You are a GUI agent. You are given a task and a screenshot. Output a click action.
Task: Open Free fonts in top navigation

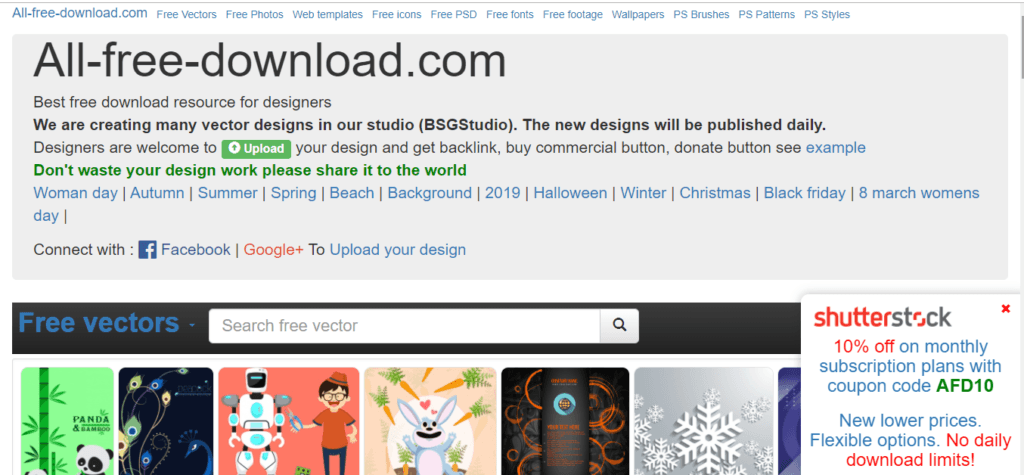coord(510,14)
